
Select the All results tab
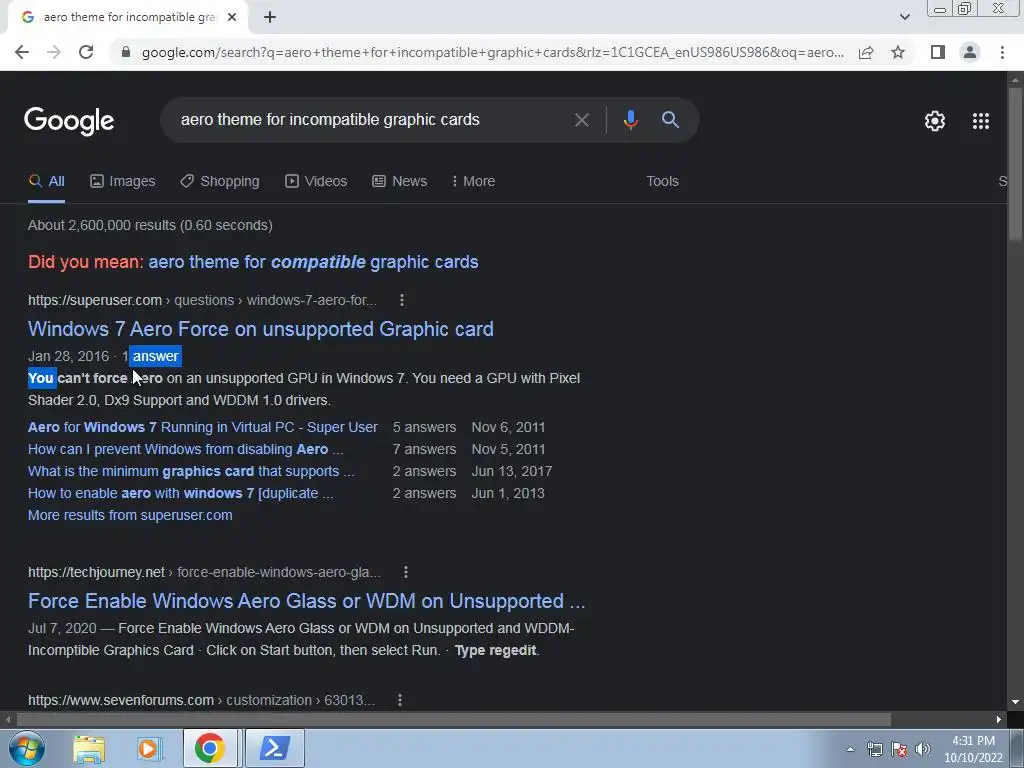46,182
